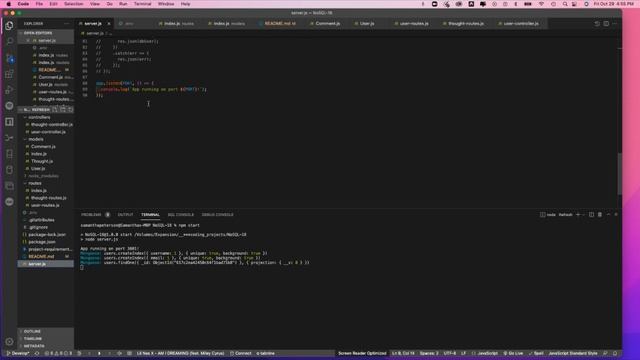Open package.json in the file tree
640x360 pixels.
tap(42, 242)
